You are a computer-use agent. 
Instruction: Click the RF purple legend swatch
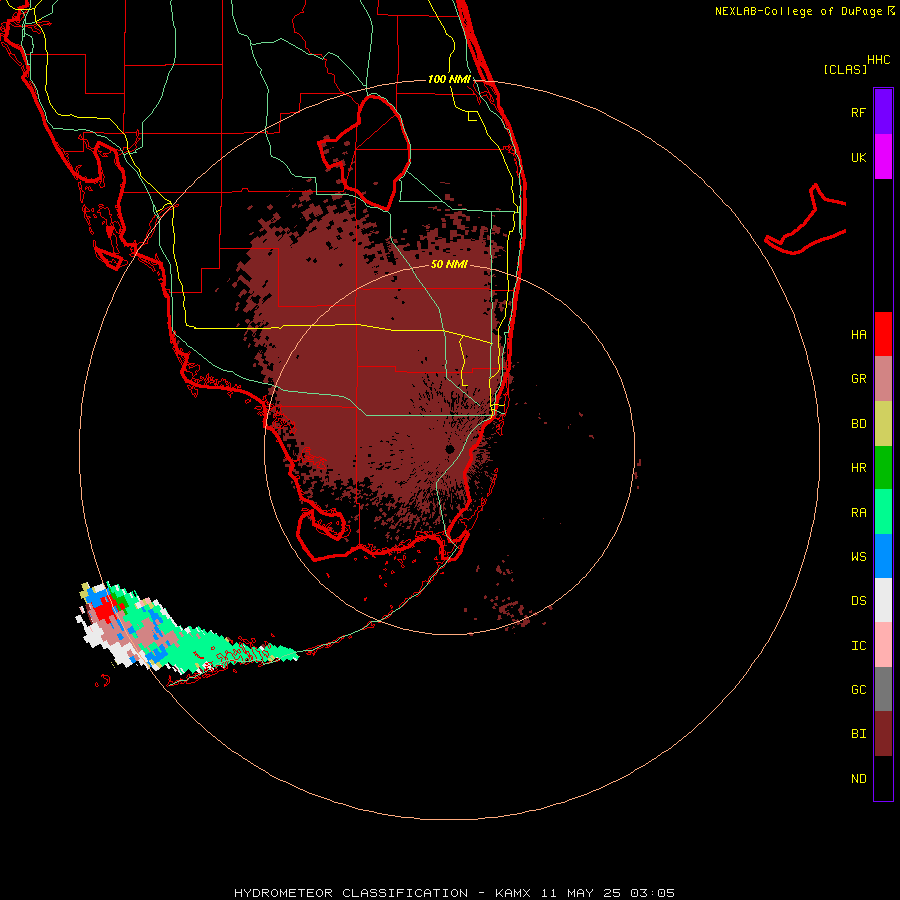pyautogui.click(x=883, y=111)
